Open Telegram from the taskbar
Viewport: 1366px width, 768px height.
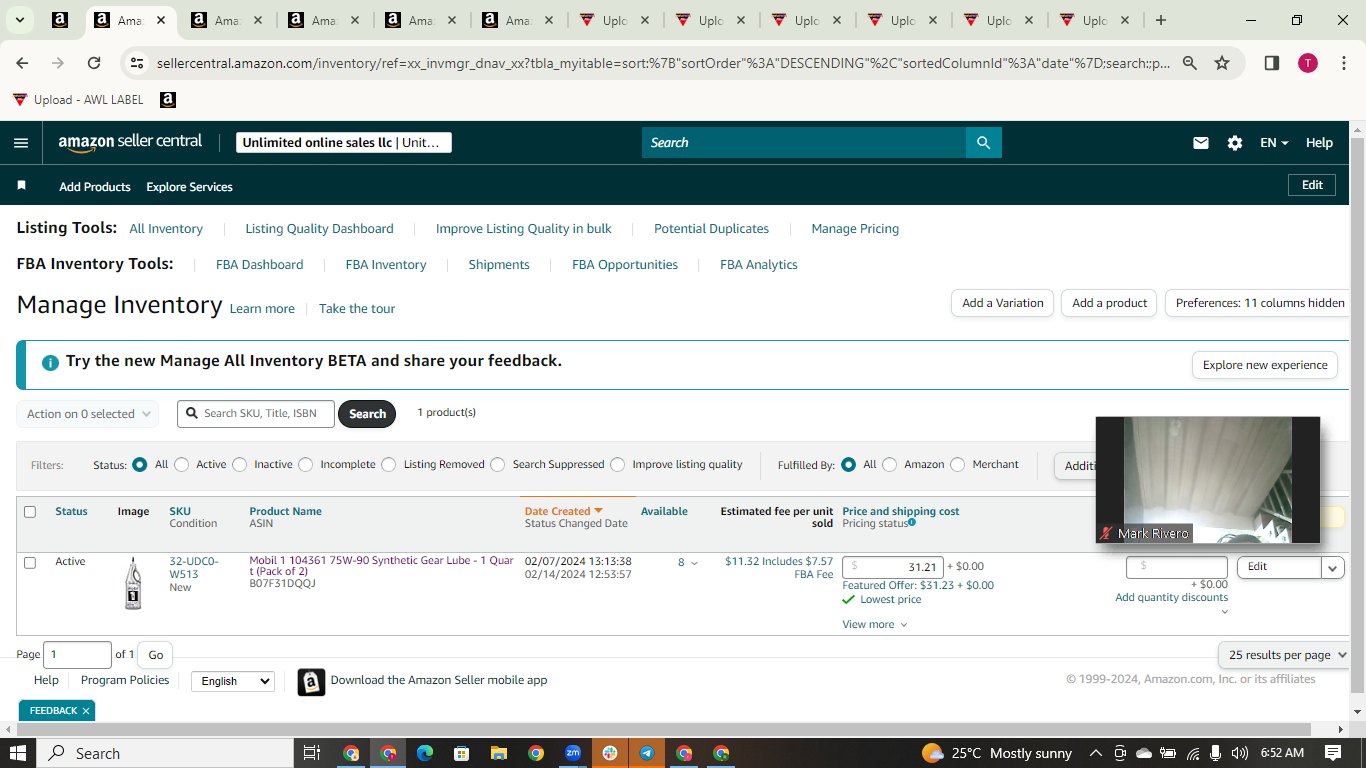tap(647, 753)
